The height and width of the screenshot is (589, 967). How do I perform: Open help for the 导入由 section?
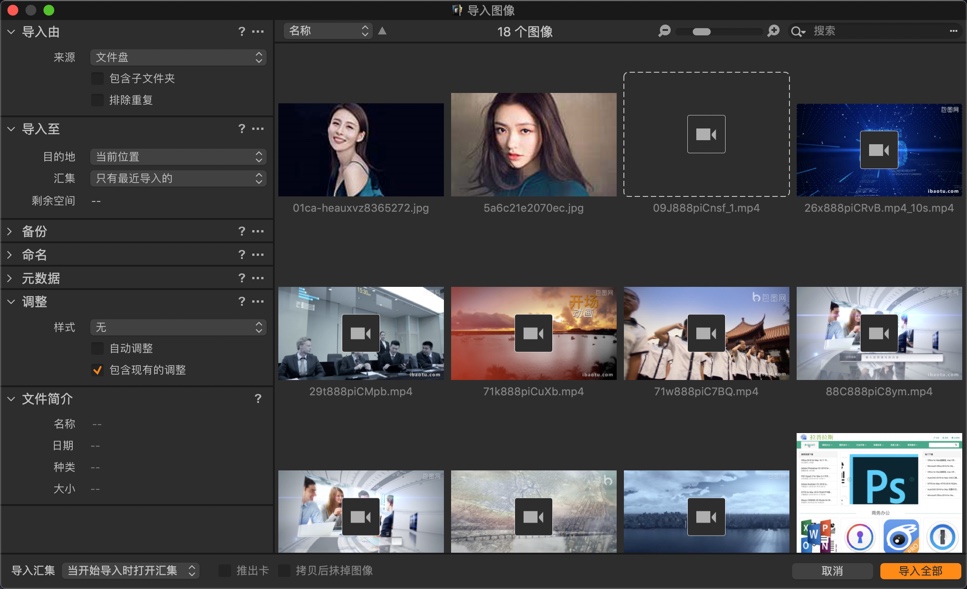[242, 31]
